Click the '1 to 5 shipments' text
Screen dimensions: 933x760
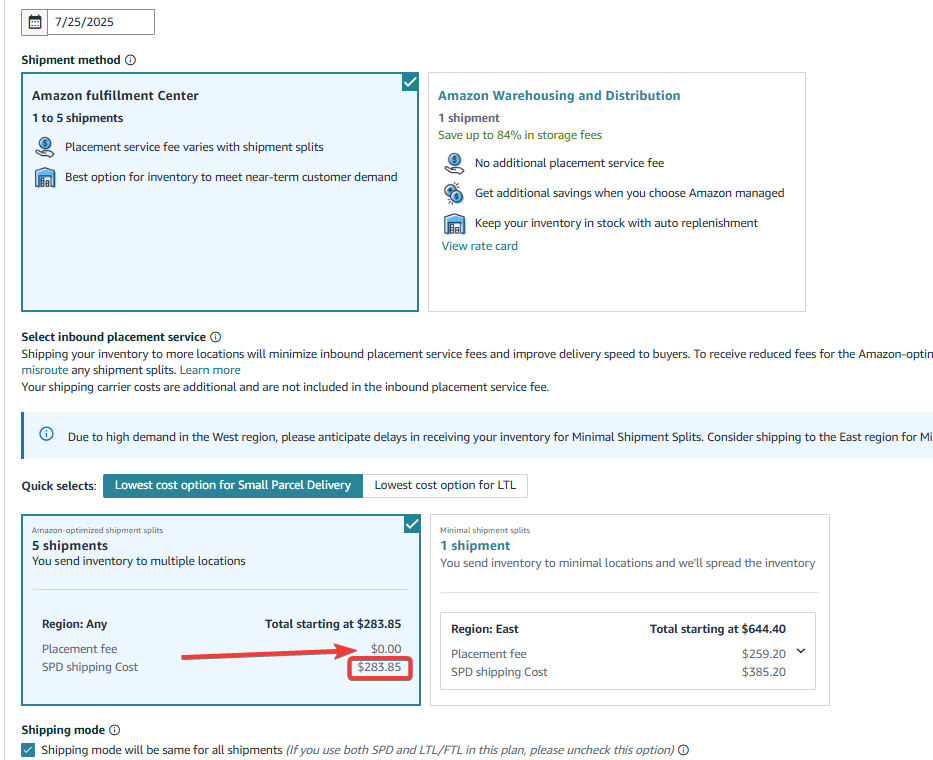click(x=78, y=118)
